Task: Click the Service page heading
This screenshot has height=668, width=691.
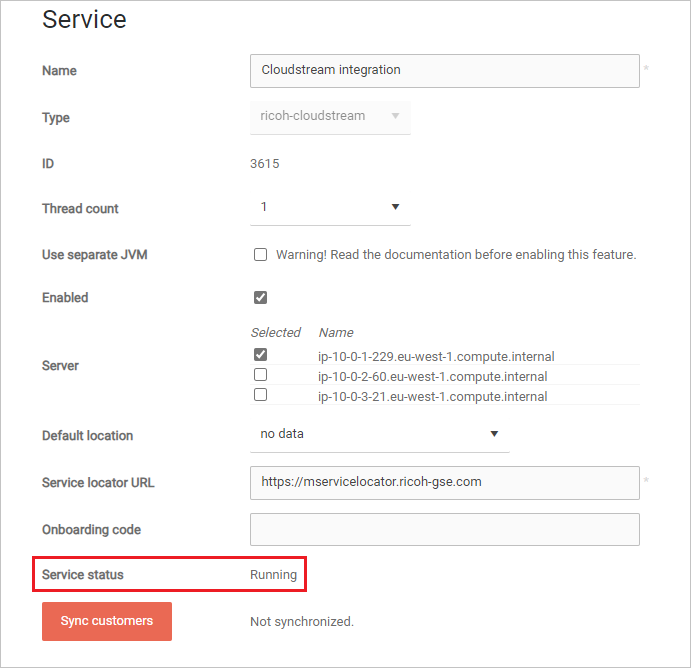Action: coord(84,19)
